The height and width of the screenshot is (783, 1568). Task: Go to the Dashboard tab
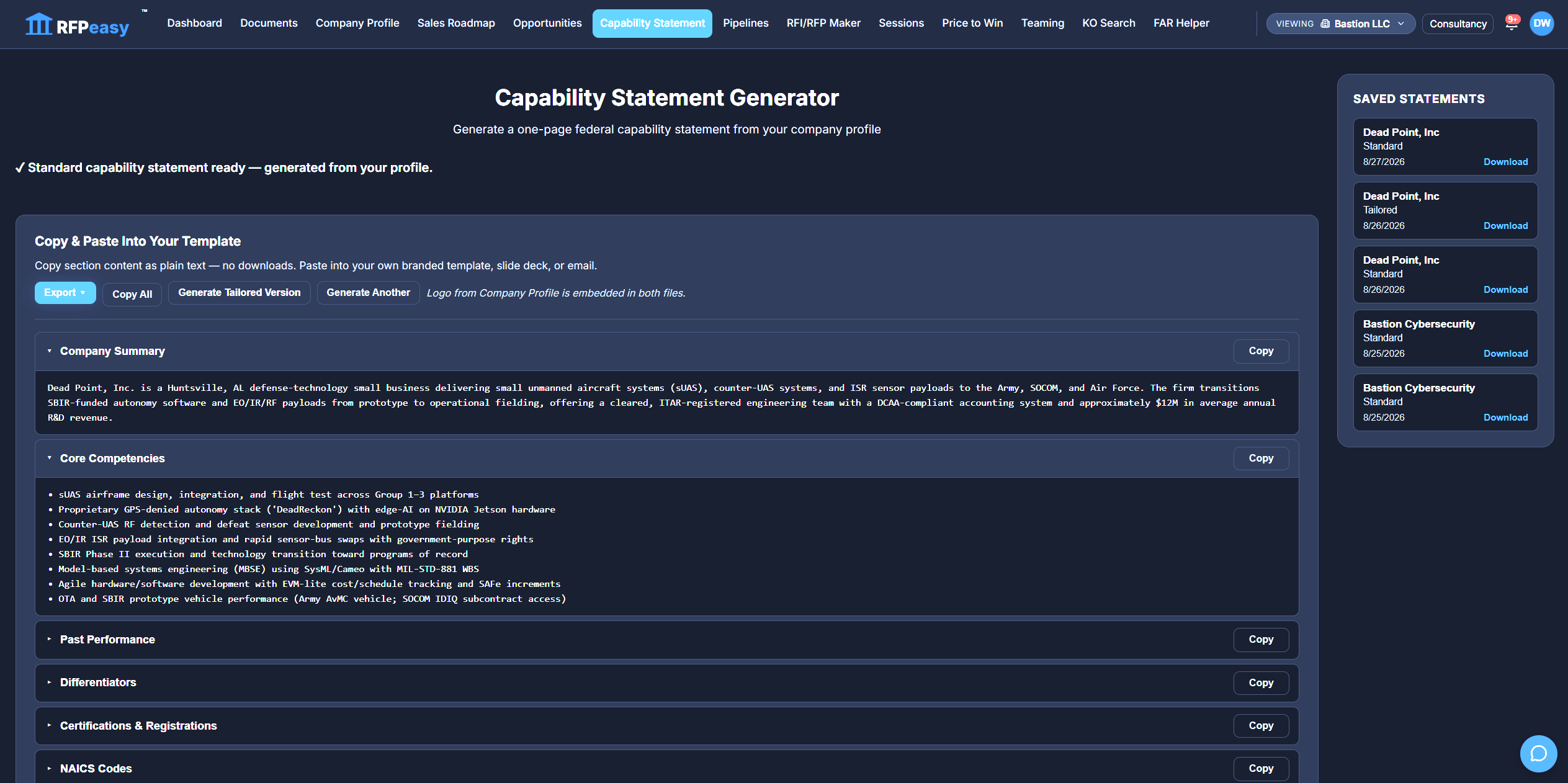[194, 24]
